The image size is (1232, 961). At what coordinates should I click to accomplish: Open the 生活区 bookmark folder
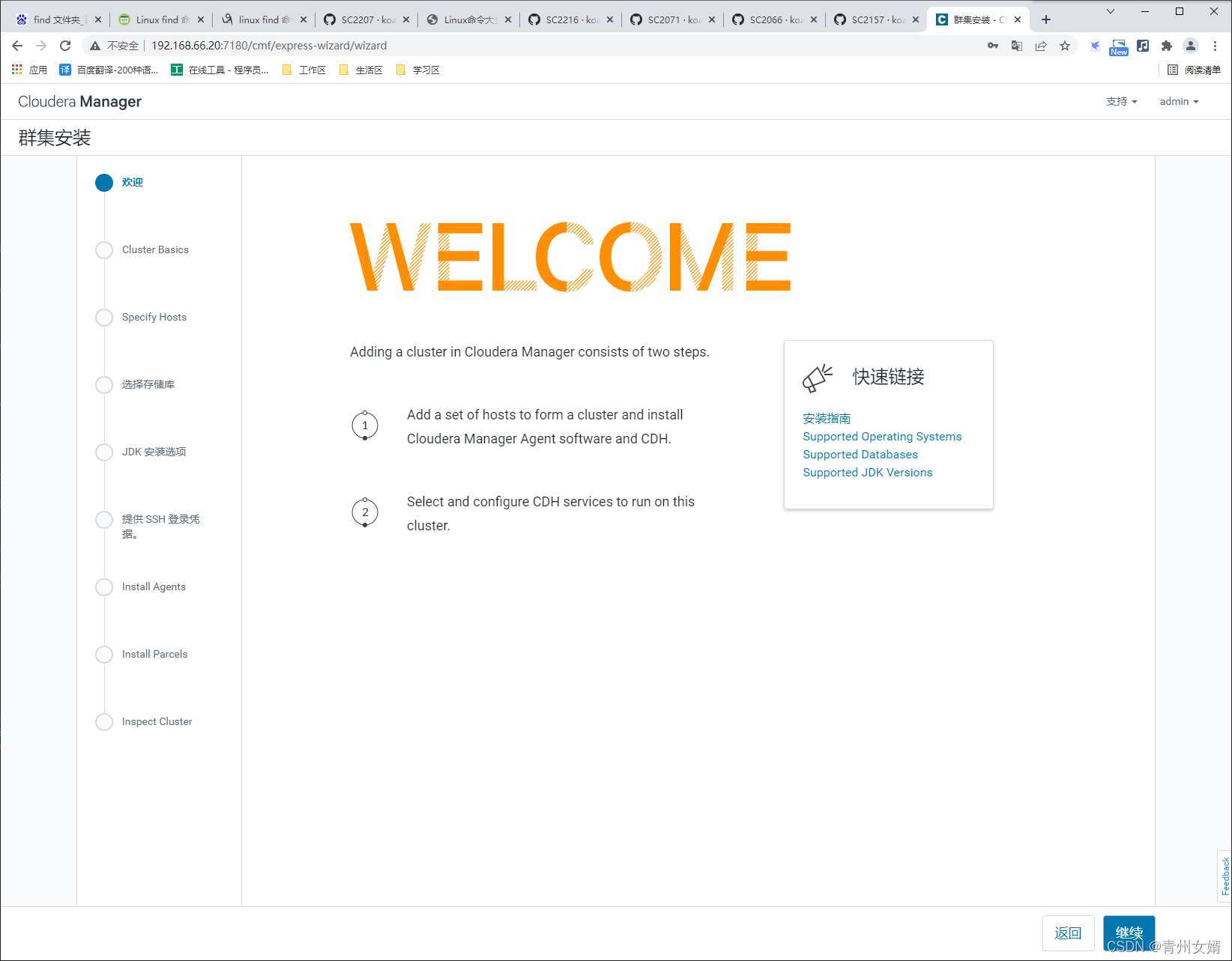361,70
